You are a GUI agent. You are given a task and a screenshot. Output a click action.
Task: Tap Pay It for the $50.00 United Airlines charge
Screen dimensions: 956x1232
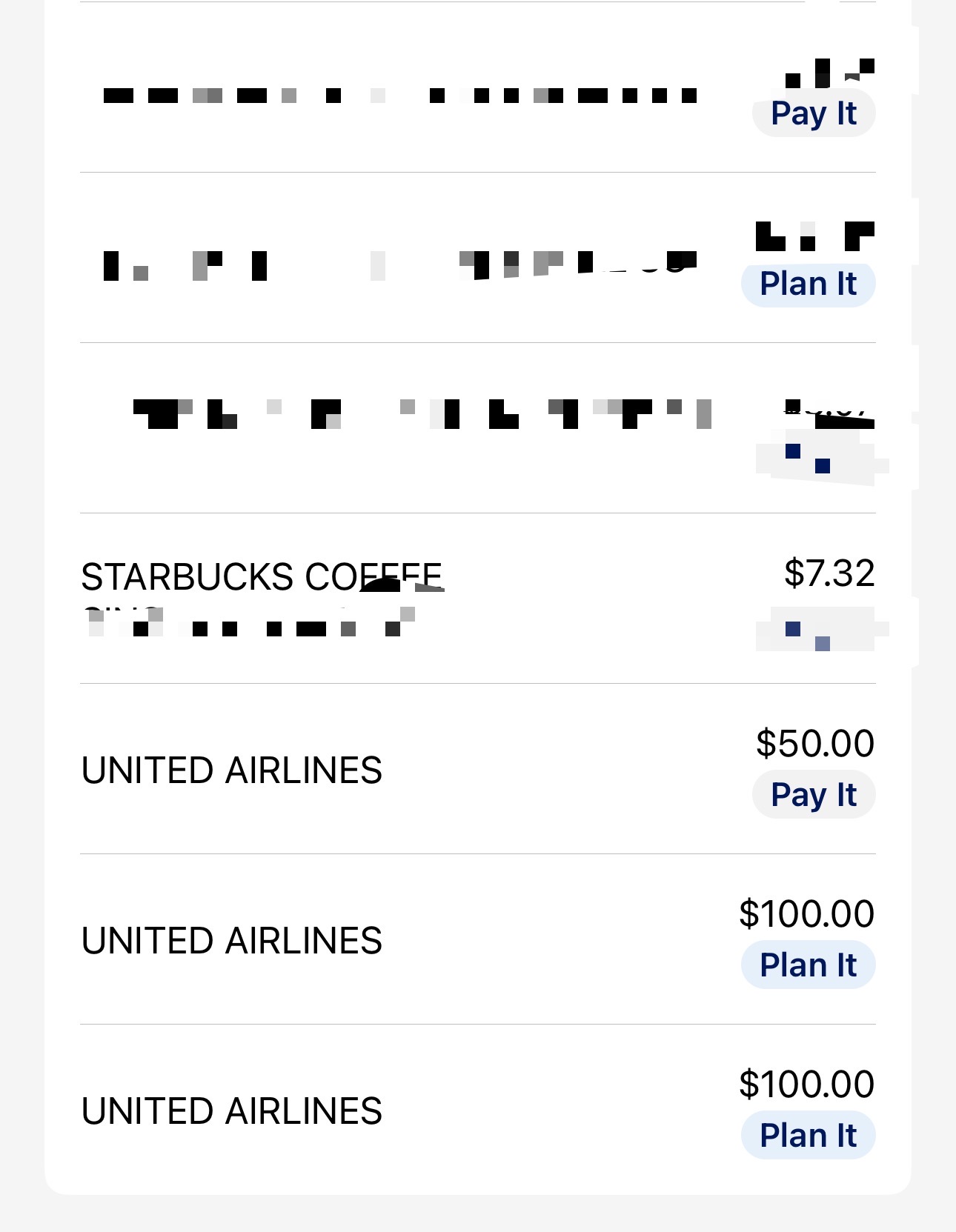(814, 795)
